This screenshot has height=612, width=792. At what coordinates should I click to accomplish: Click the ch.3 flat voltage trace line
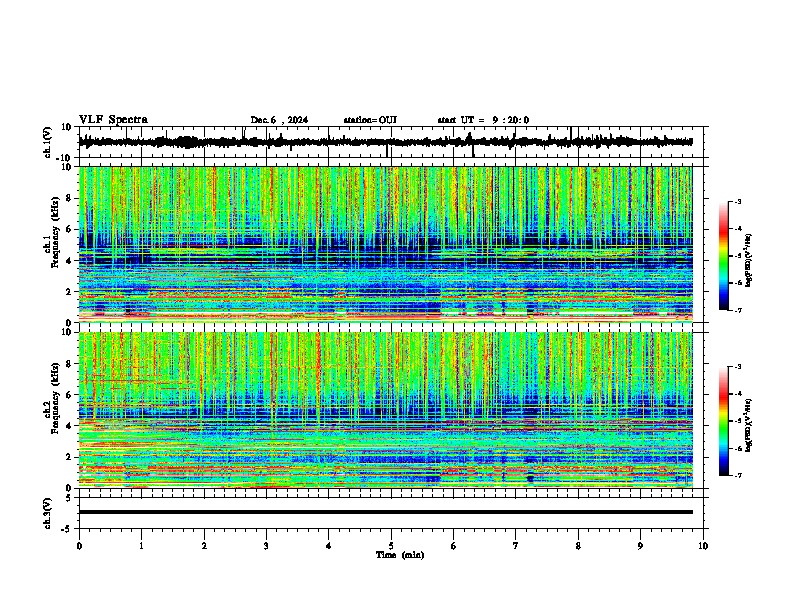[x=386, y=512]
